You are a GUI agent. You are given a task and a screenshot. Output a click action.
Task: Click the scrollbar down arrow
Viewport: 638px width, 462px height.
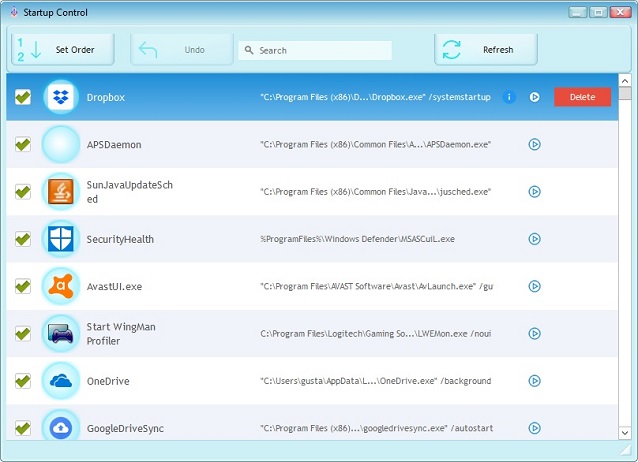tap(625, 432)
